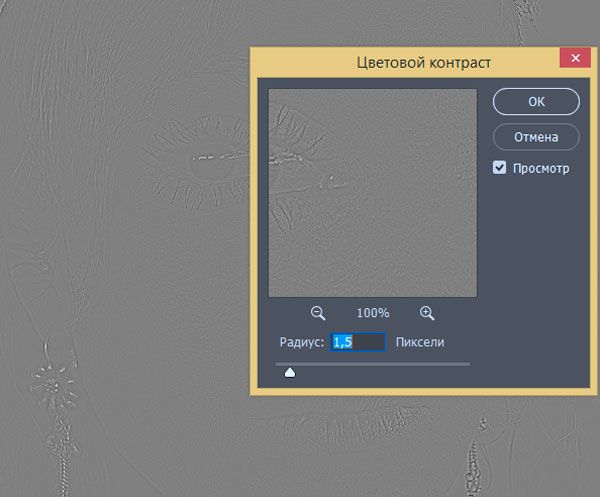
Task: Click the Пиксели units label
Action: 420,342
